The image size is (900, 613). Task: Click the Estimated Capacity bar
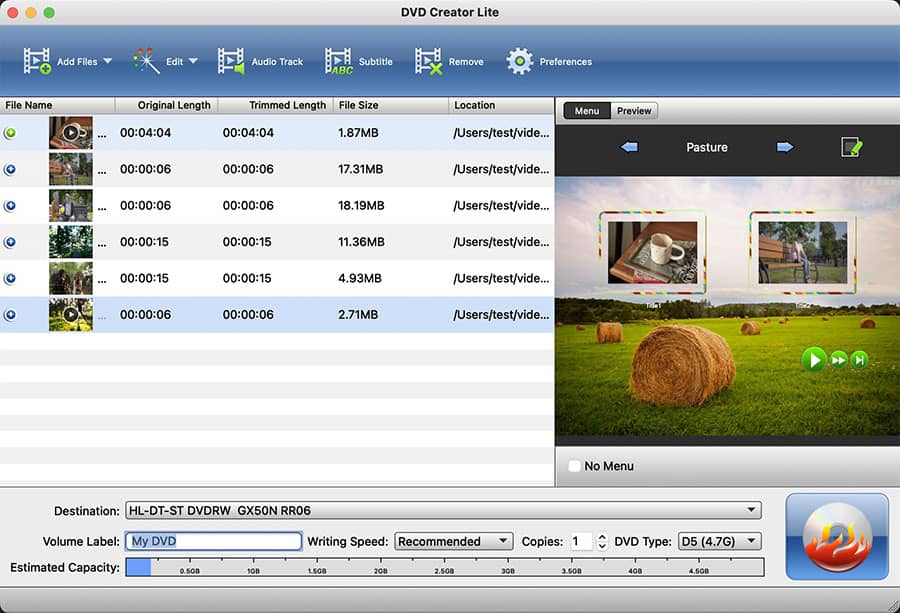tap(447, 567)
